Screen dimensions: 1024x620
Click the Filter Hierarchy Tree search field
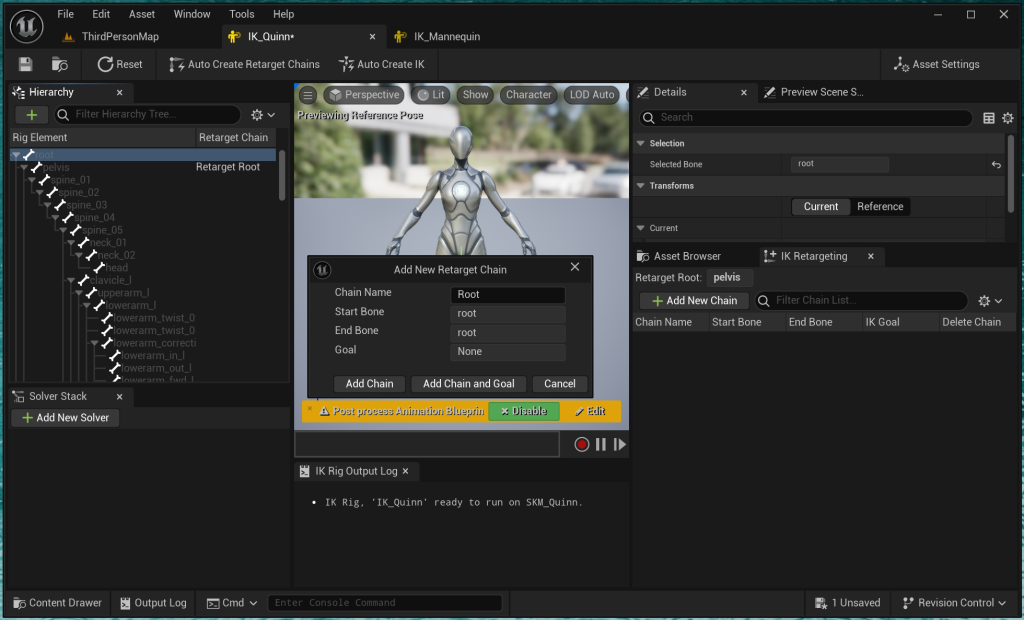click(x=148, y=115)
